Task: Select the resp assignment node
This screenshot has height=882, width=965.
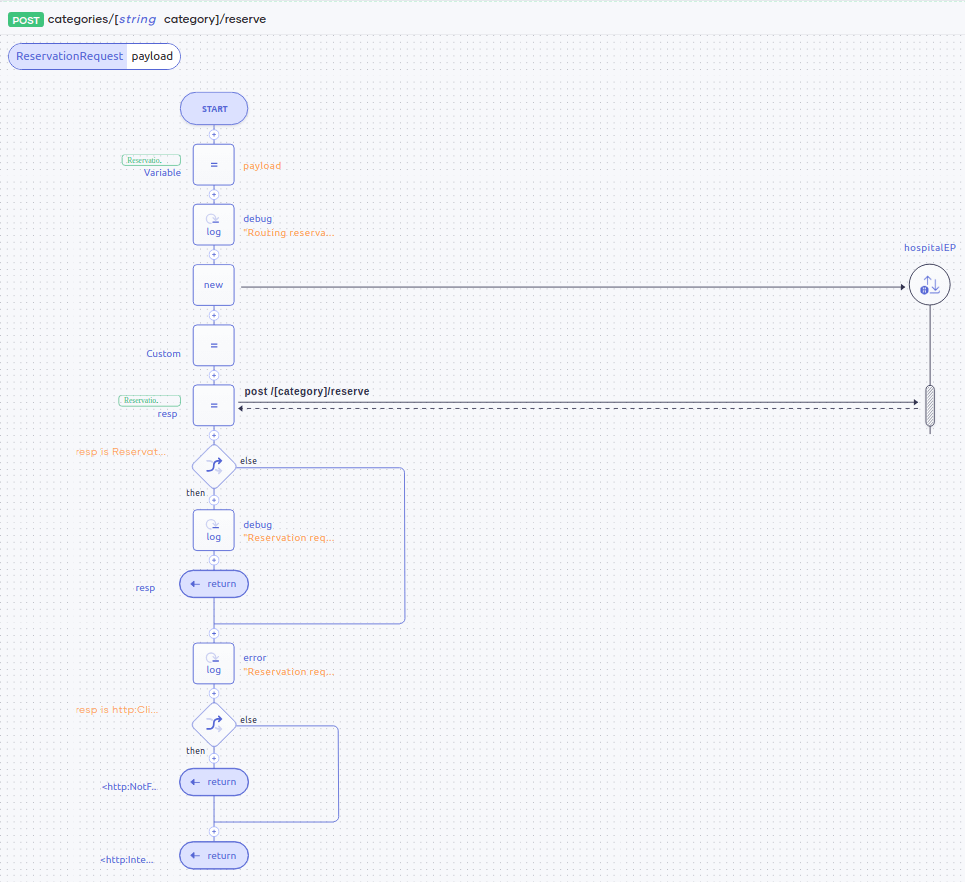Action: tap(214, 406)
